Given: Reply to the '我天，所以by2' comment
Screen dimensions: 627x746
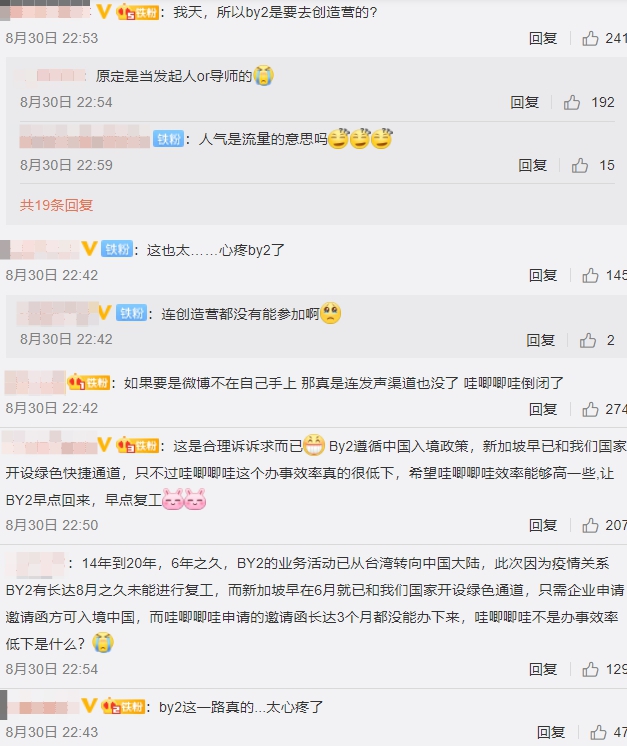Looking at the screenshot, I should pyautogui.click(x=543, y=38).
